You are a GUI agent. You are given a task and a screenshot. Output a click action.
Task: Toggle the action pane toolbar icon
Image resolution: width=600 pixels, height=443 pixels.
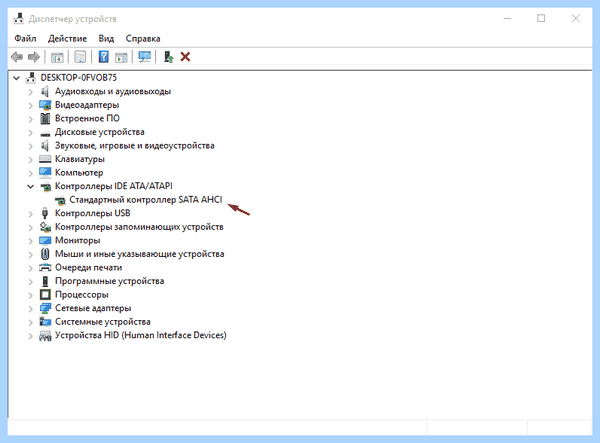(121, 57)
